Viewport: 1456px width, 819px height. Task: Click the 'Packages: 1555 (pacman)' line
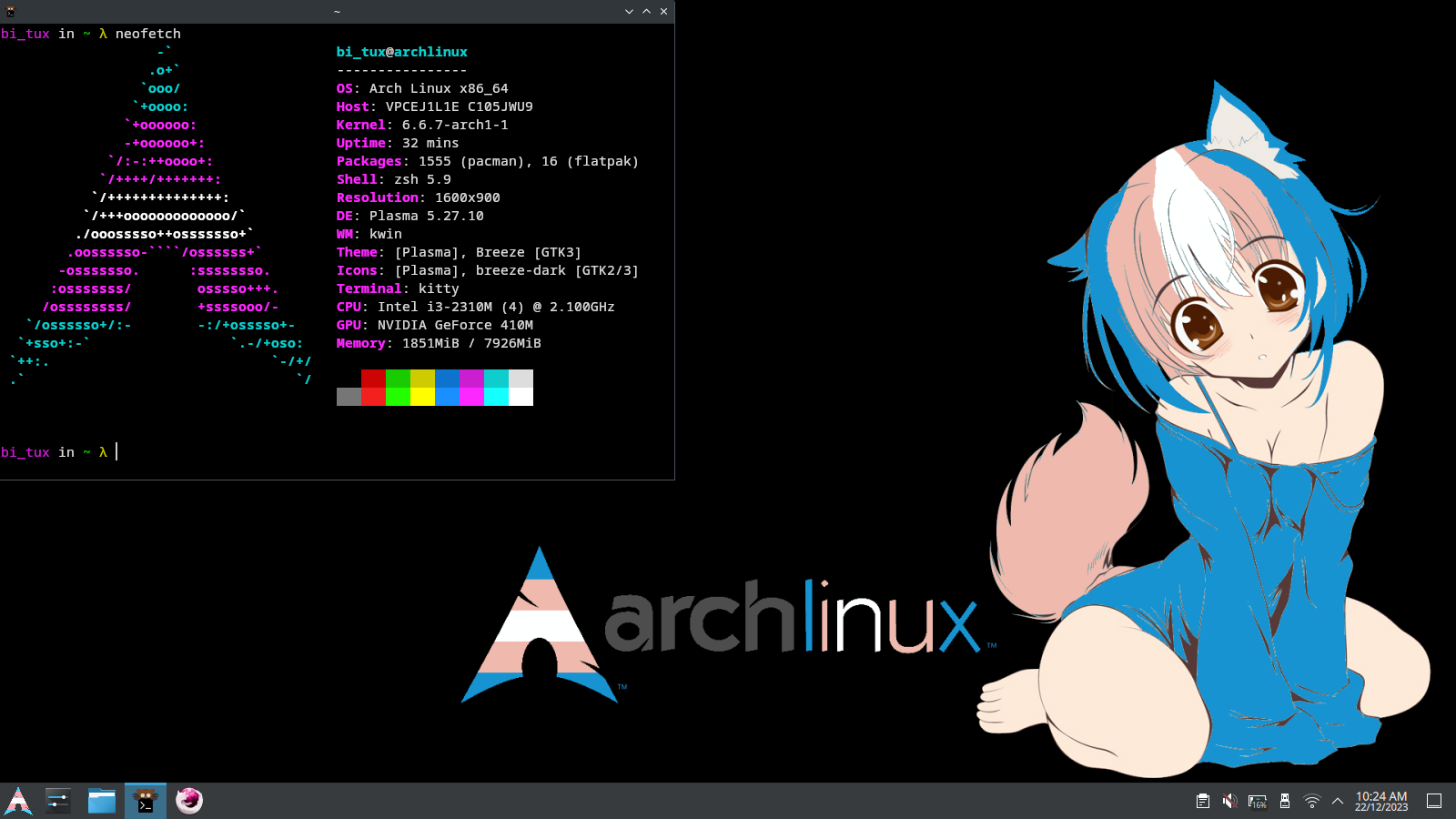point(488,161)
